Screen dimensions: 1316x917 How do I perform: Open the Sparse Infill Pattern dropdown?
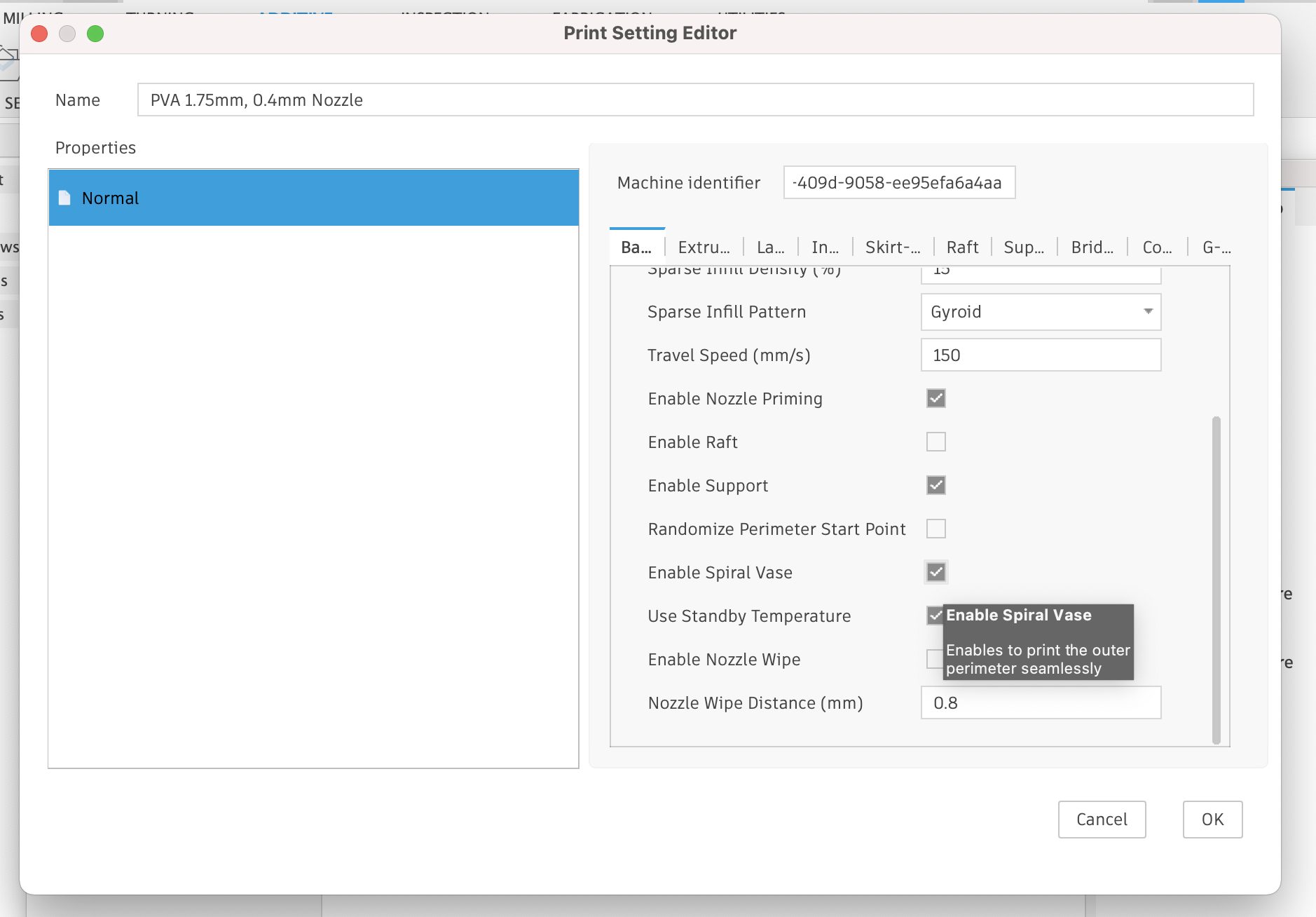[x=1040, y=312]
